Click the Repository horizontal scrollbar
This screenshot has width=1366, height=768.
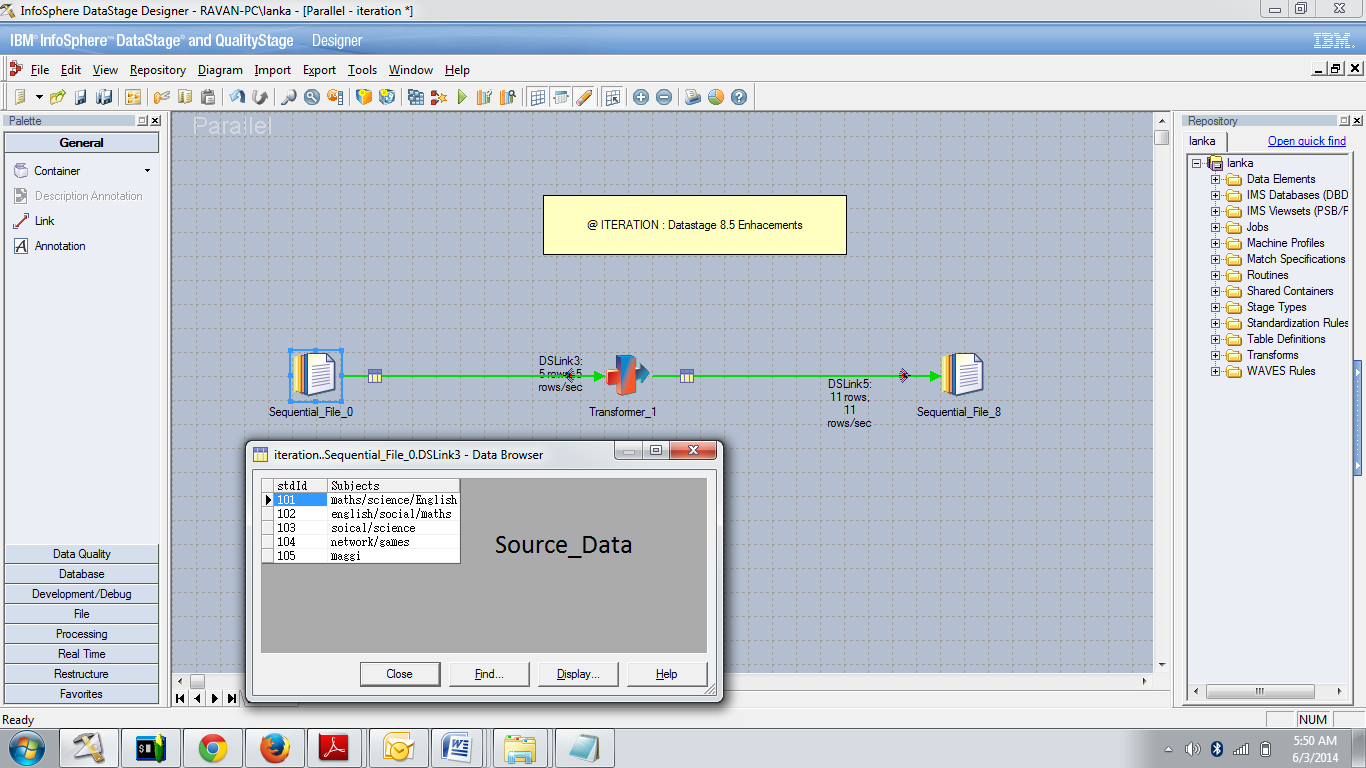(1266, 691)
